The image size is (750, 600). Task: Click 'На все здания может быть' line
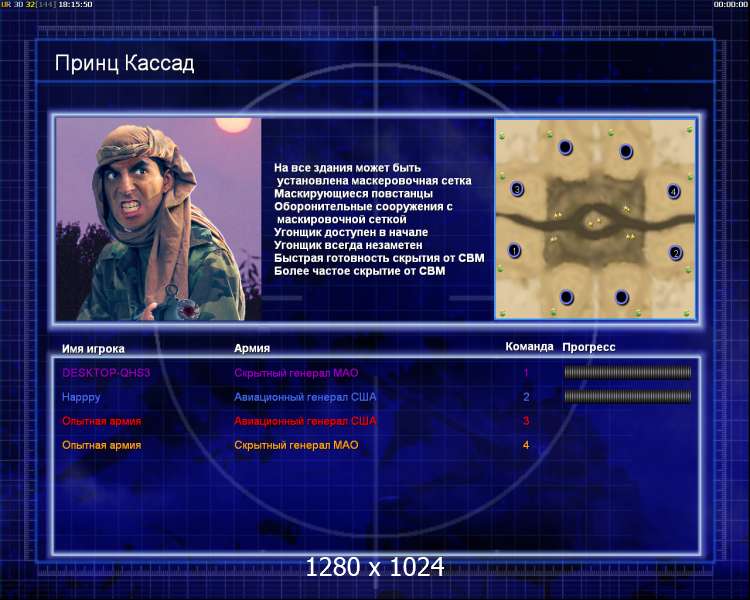(x=347, y=168)
